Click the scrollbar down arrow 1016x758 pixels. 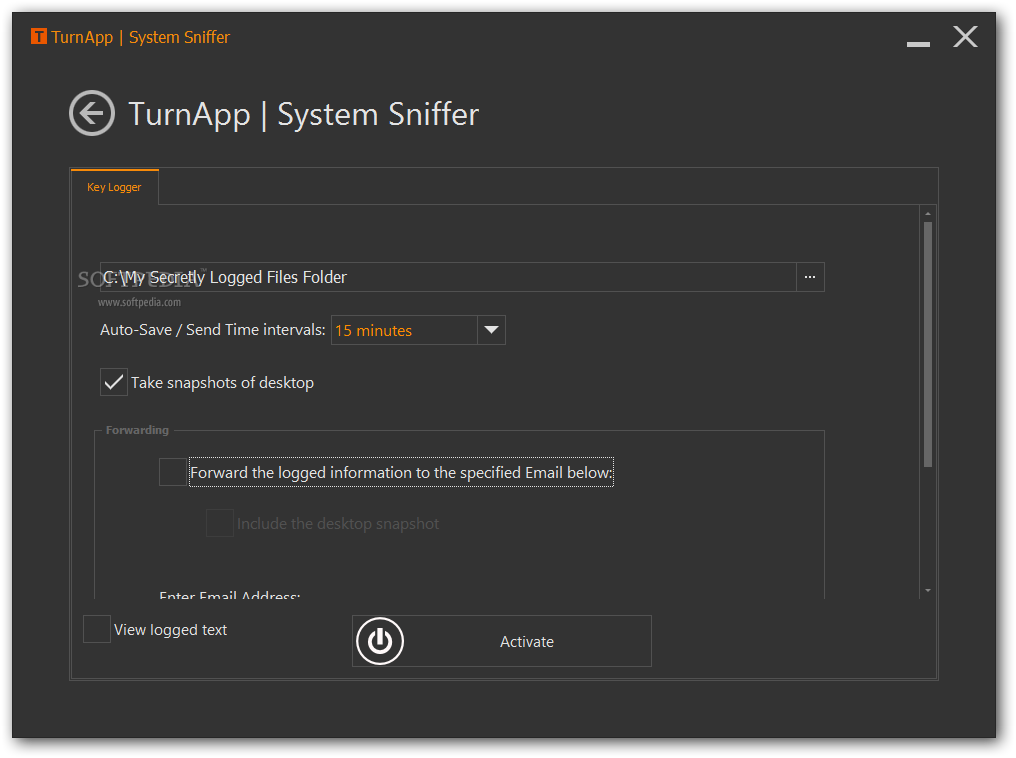(928, 590)
